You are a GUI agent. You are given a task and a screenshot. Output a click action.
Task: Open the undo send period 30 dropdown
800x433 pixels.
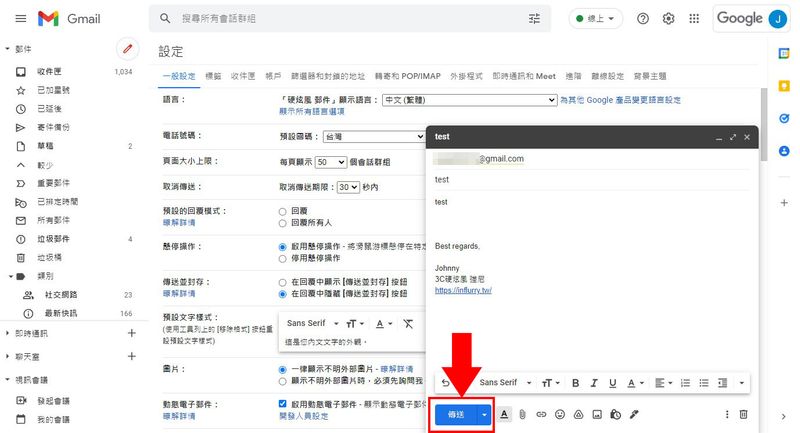(348, 187)
